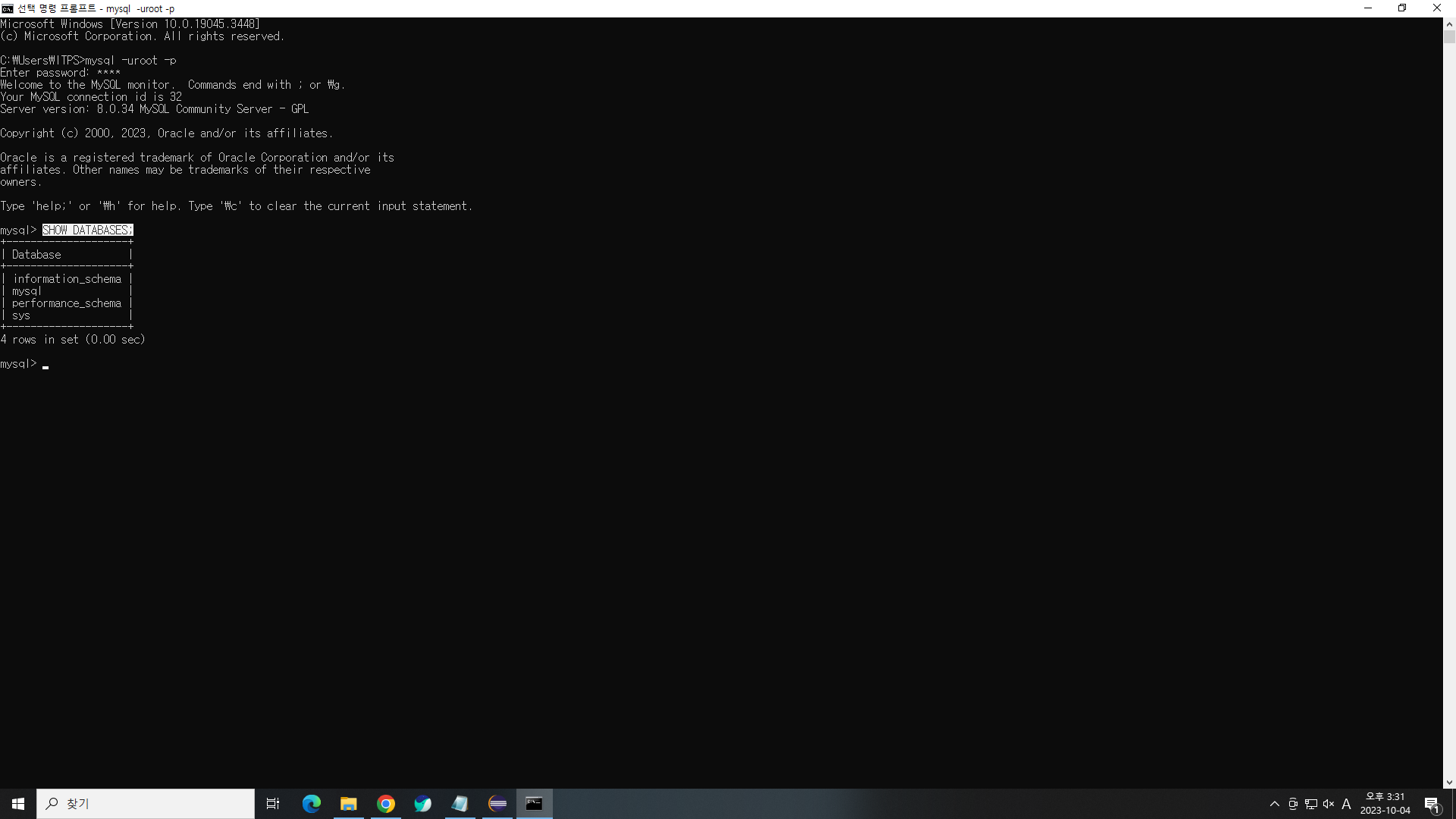
Task: Open Microsoft Edge from the taskbar
Action: (312, 804)
